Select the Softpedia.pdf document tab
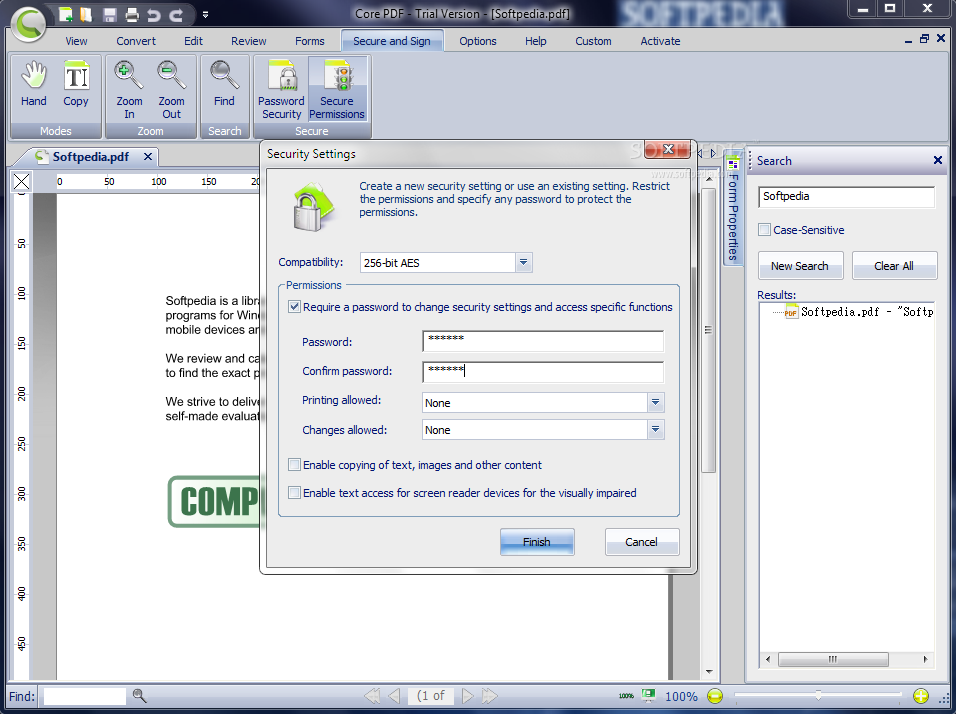The height and width of the screenshot is (714, 956). (91, 157)
